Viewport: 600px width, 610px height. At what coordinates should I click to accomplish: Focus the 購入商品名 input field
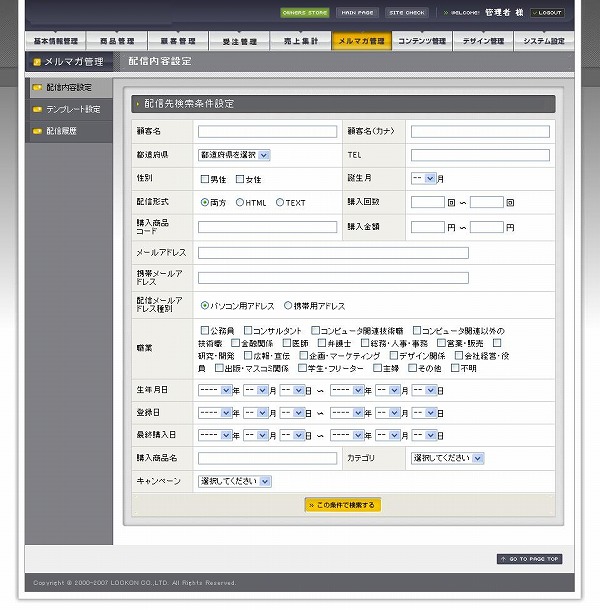point(267,458)
